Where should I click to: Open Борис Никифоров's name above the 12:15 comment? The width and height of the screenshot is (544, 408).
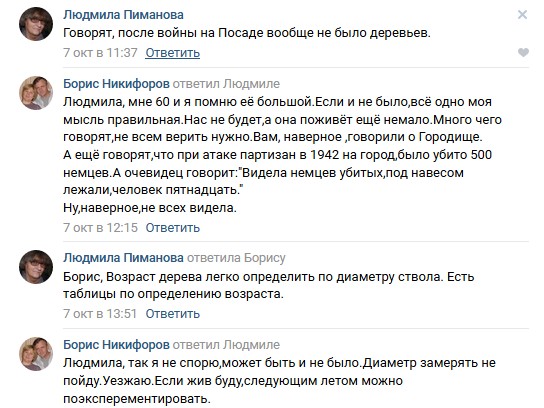coord(116,84)
